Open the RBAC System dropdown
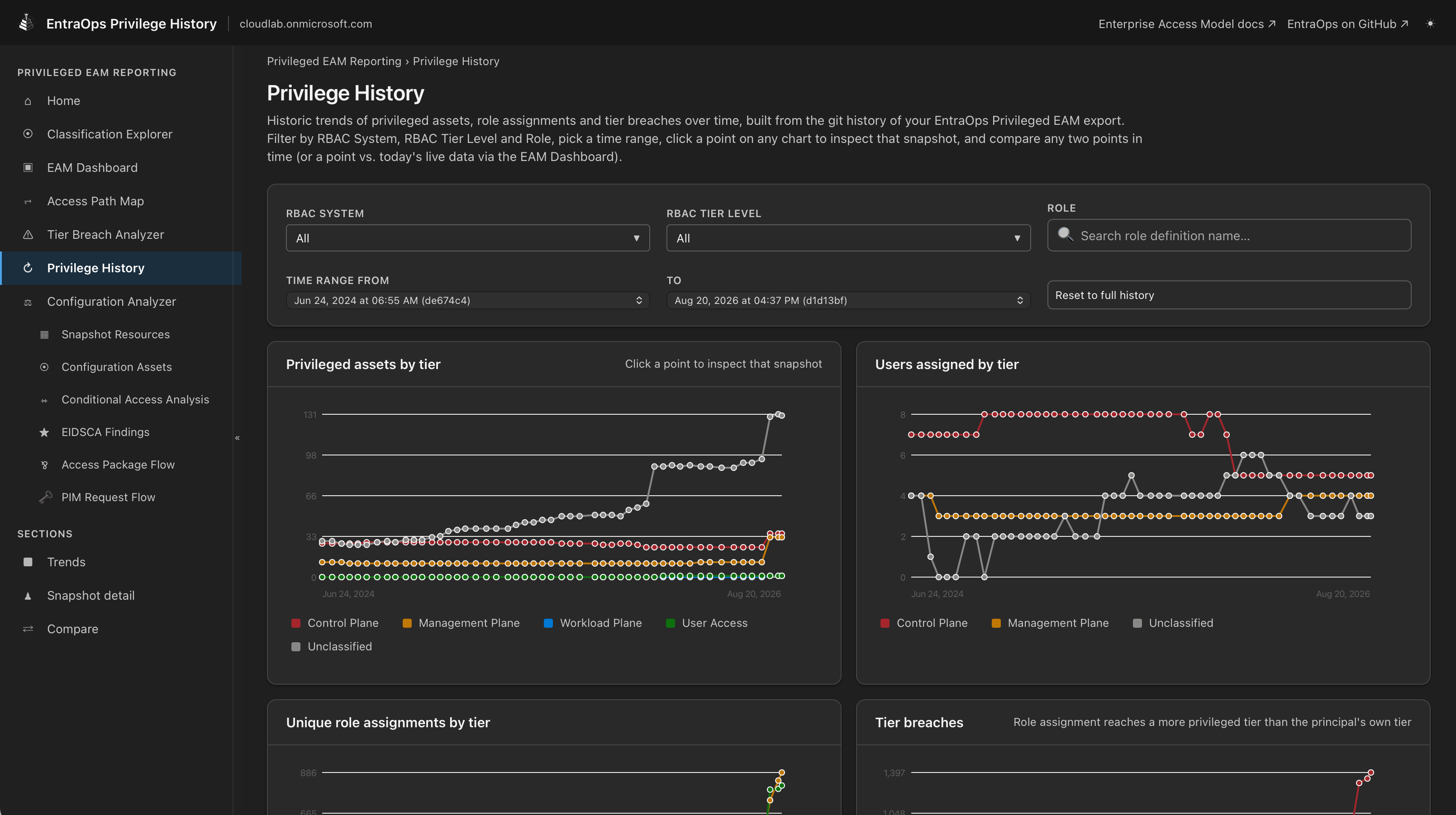 (x=467, y=238)
